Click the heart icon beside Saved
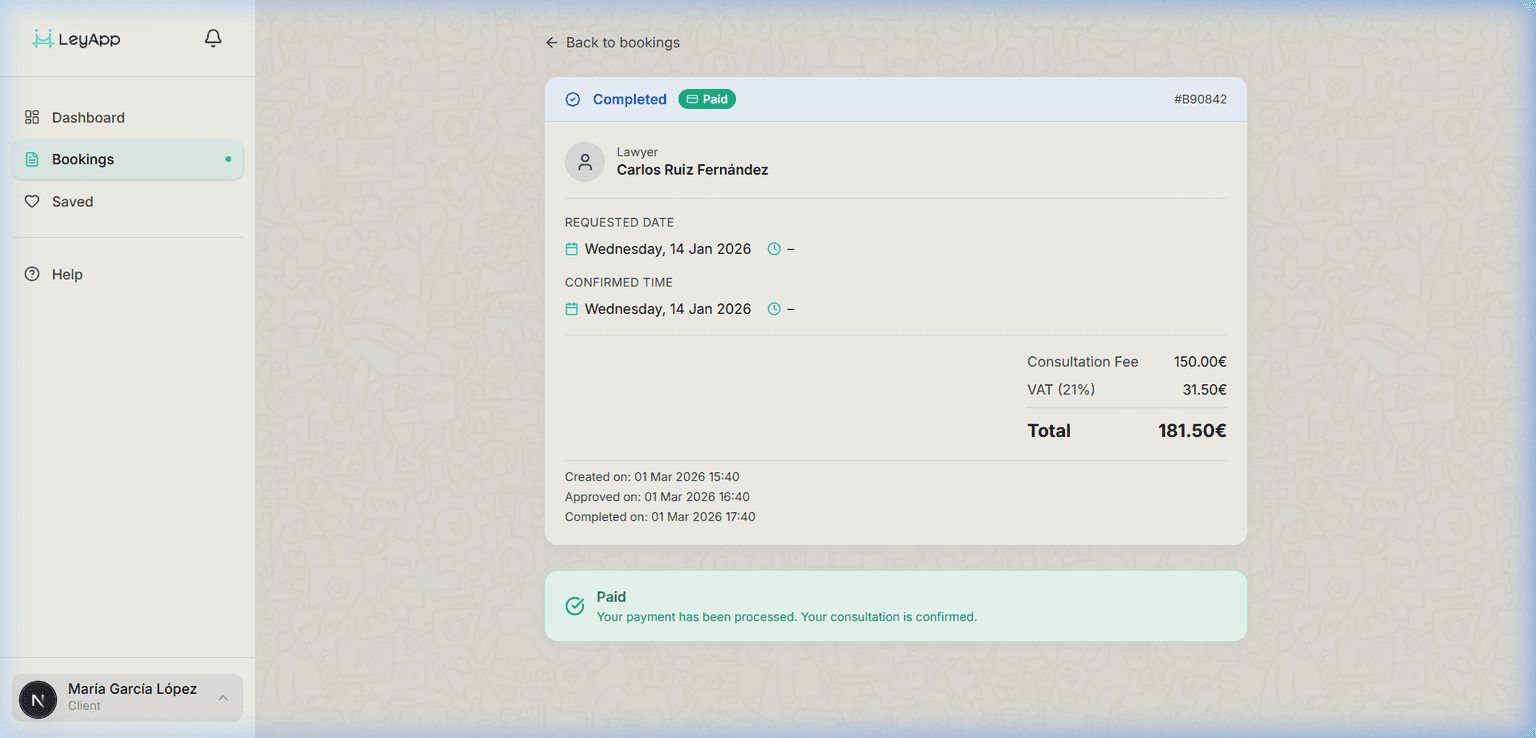Screen dimensions: 1536x738 pyautogui.click(x=31, y=201)
